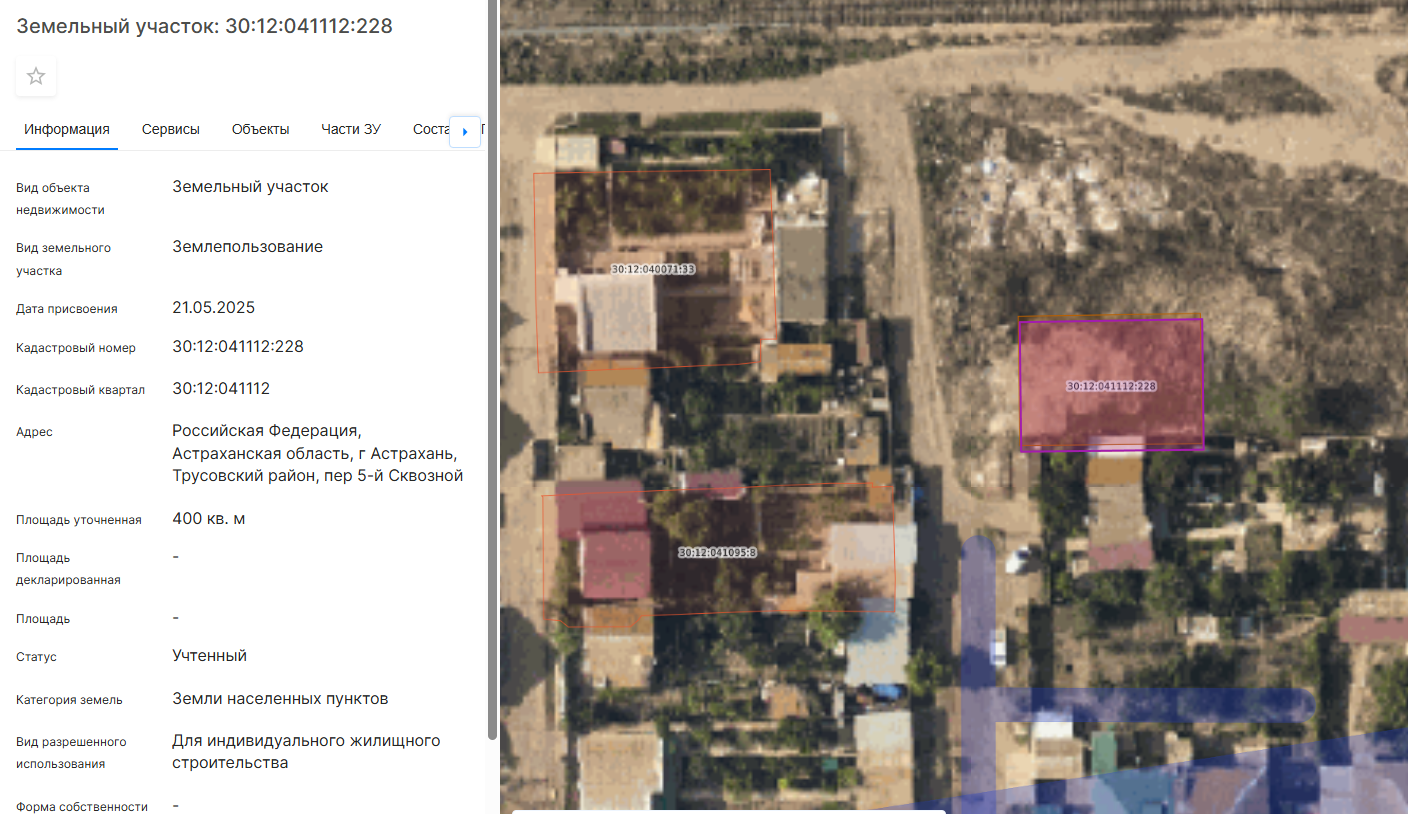Click the cadastral quarter value 30:12:041112
This screenshot has height=814, width=1408.
tap(221, 388)
